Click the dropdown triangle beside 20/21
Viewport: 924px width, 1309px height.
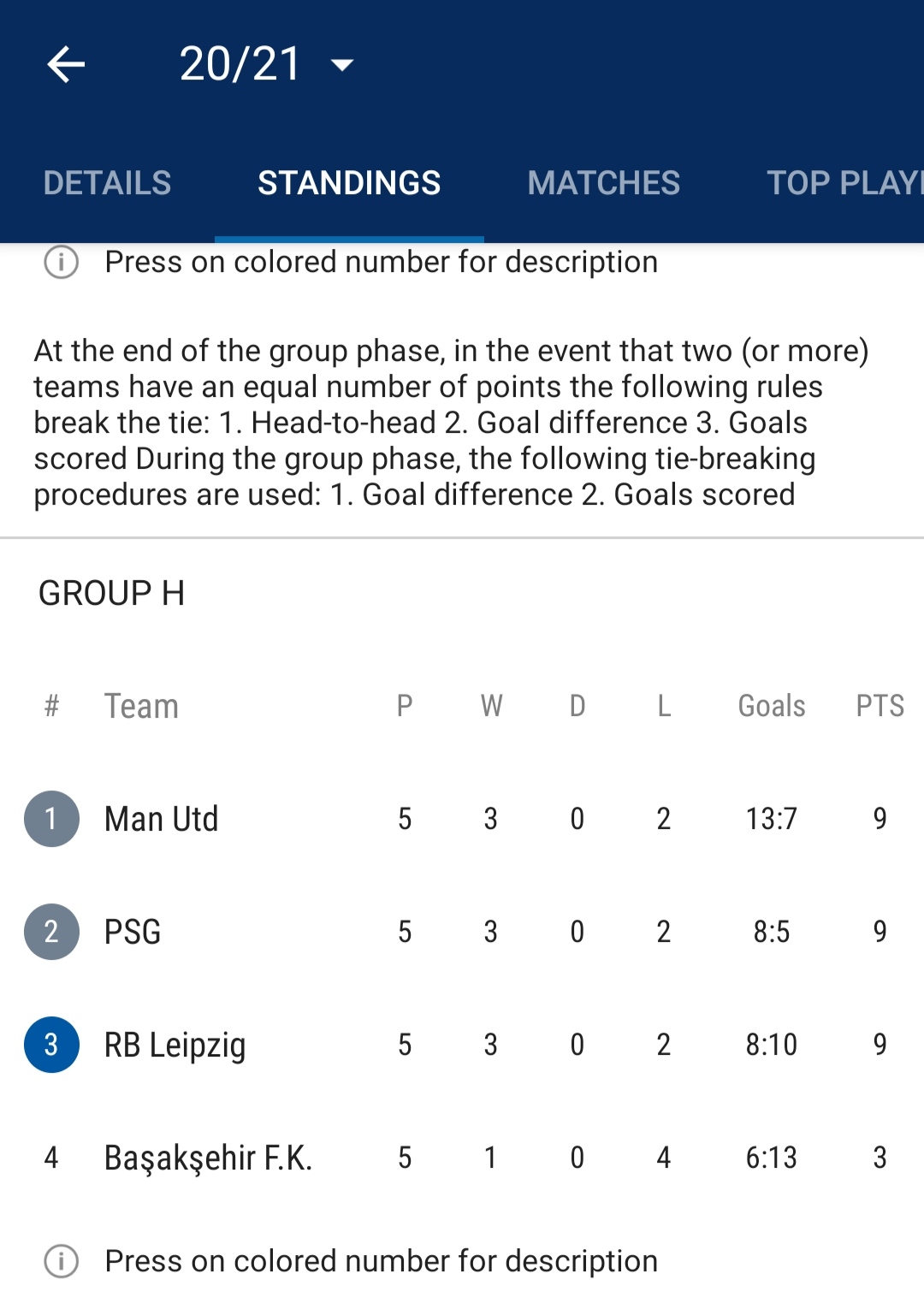pyautogui.click(x=342, y=65)
